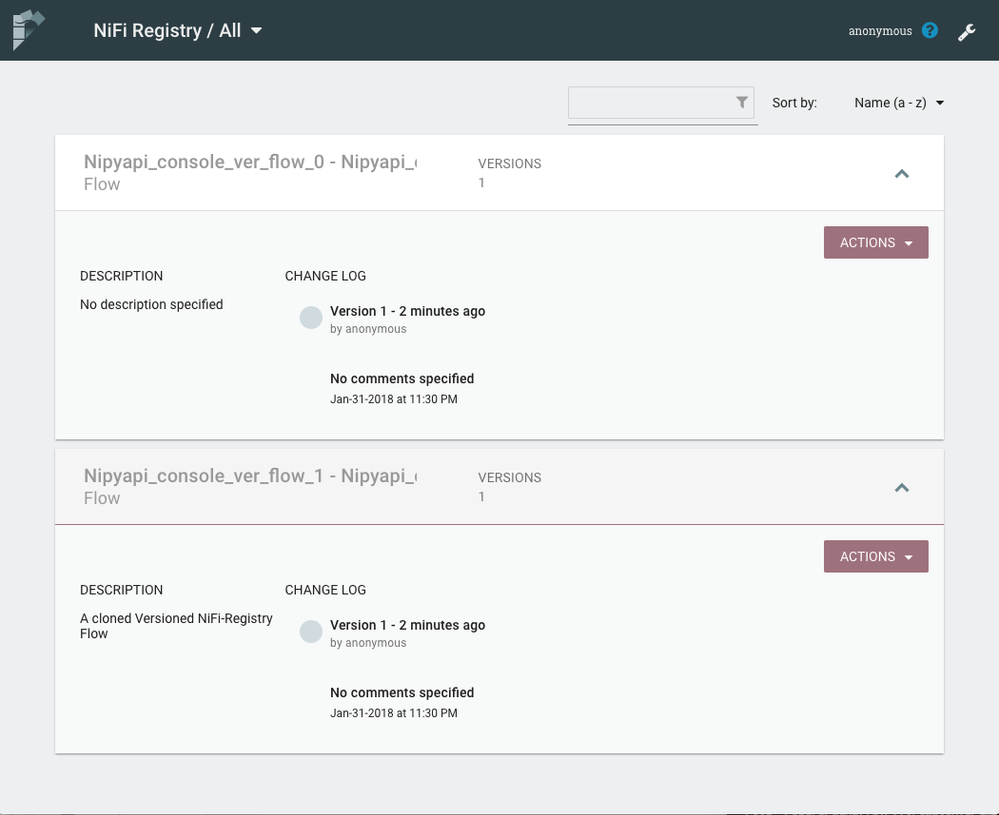Image resolution: width=999 pixels, height=815 pixels.
Task: Click the filter funnel icon
Action: click(x=742, y=102)
